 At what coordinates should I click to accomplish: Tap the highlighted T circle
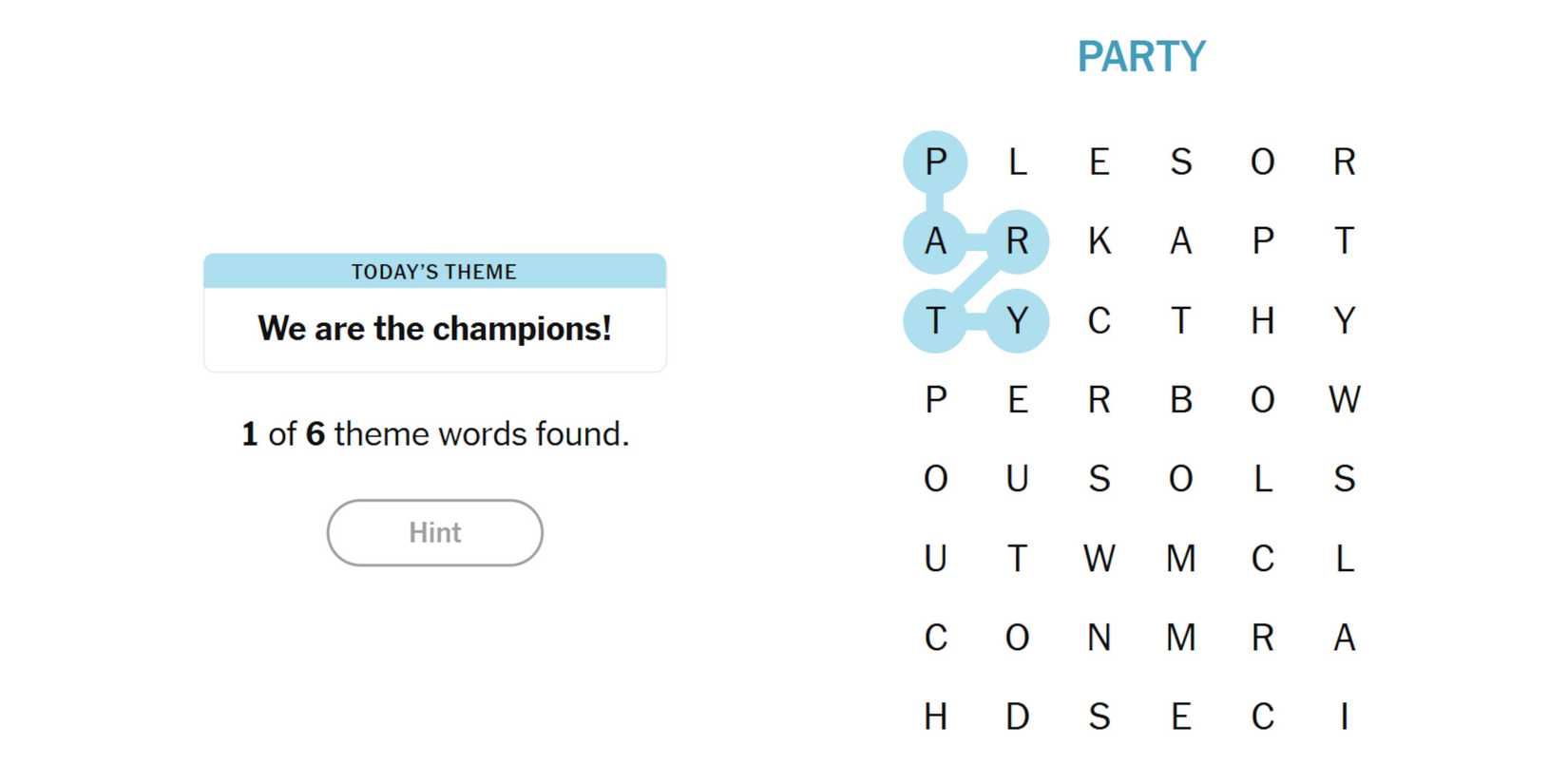tap(935, 321)
